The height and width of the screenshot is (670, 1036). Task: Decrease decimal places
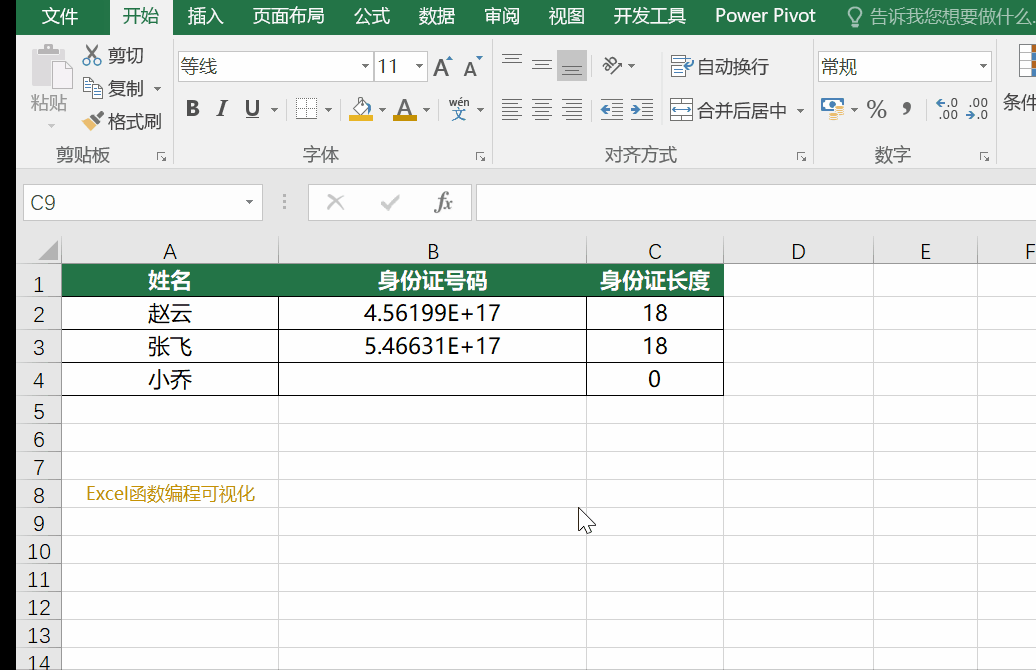977,109
